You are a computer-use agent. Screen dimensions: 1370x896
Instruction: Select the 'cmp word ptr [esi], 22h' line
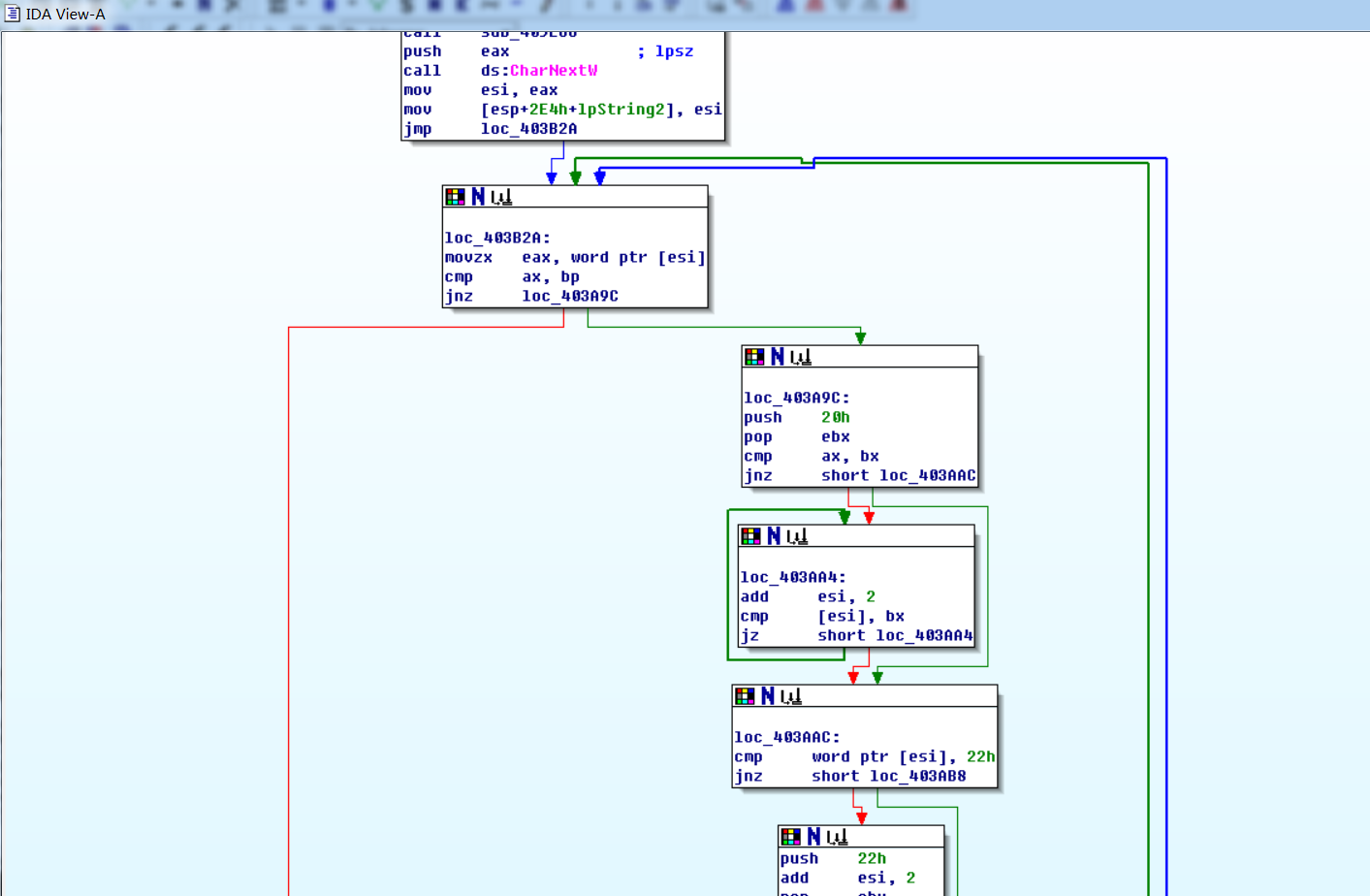point(865,756)
